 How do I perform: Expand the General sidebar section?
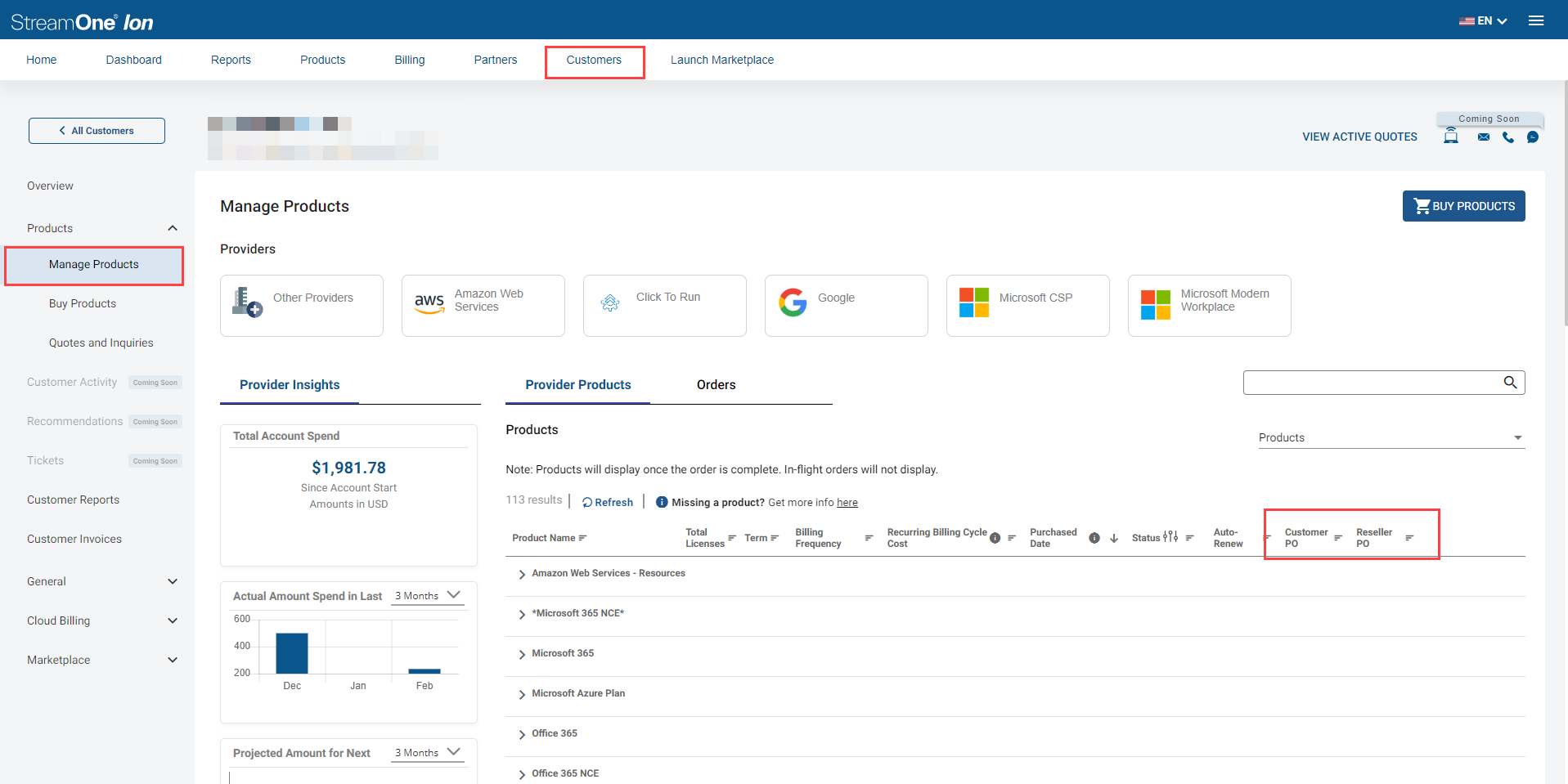173,581
